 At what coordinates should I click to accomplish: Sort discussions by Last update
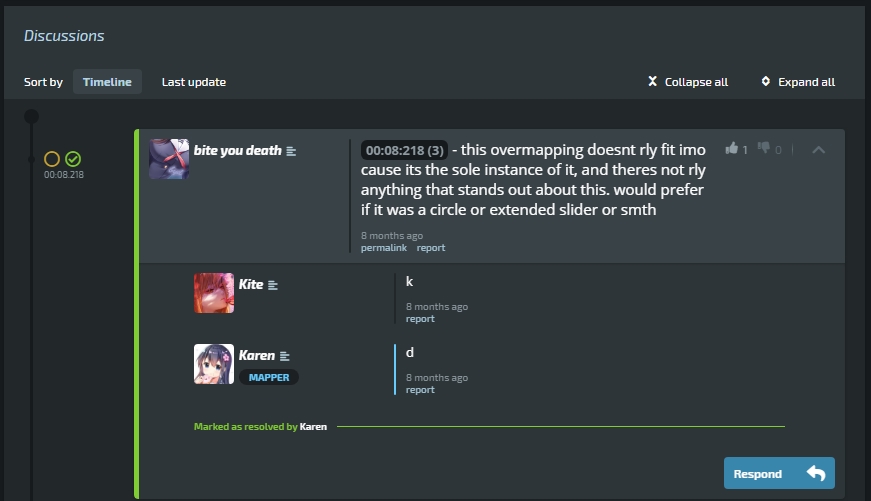coord(194,82)
